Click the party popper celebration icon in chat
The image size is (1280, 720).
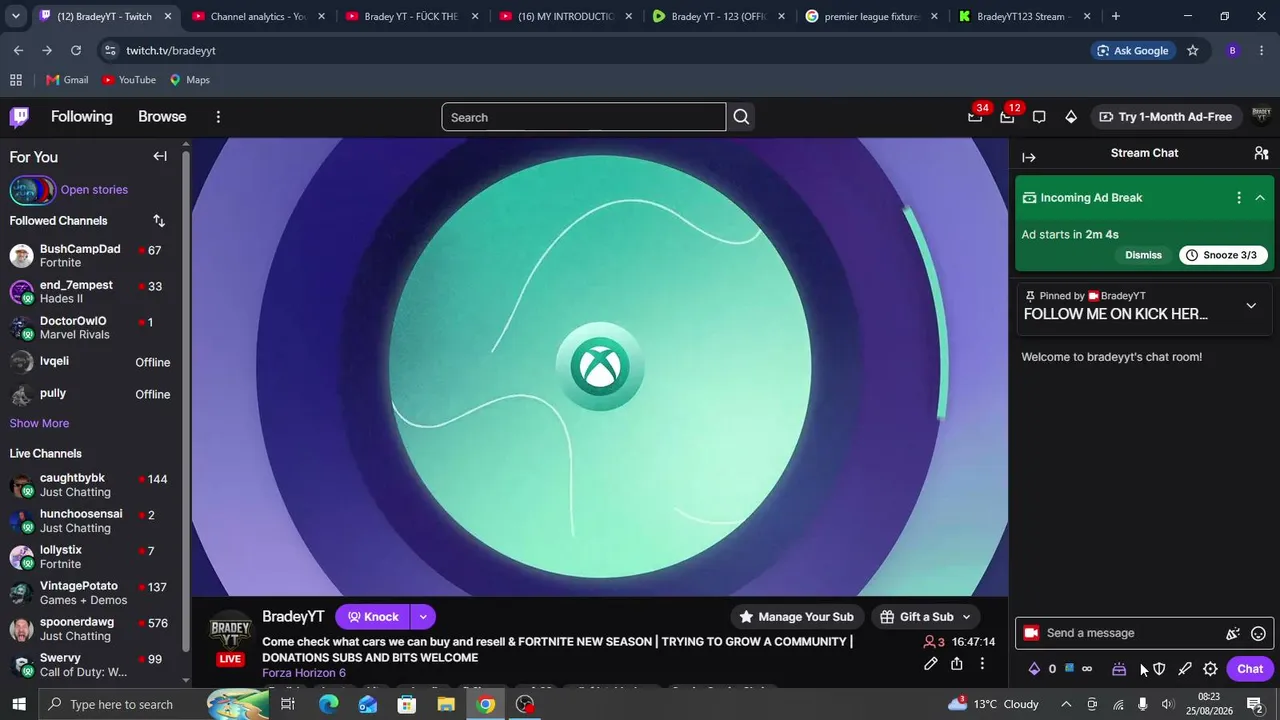coord(1233,633)
